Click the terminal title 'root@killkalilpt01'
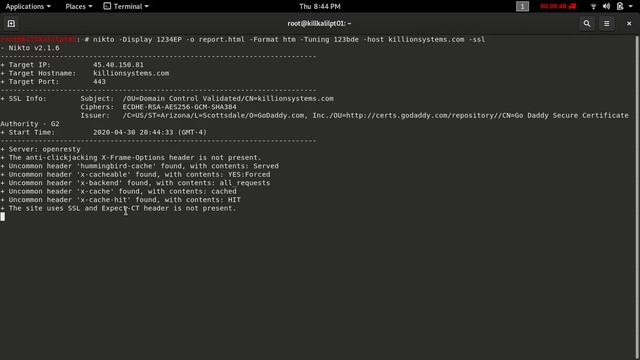 [x=319, y=24]
